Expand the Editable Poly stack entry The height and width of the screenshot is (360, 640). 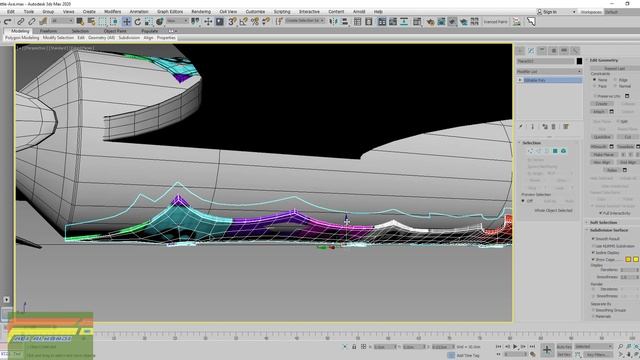pyautogui.click(x=520, y=80)
